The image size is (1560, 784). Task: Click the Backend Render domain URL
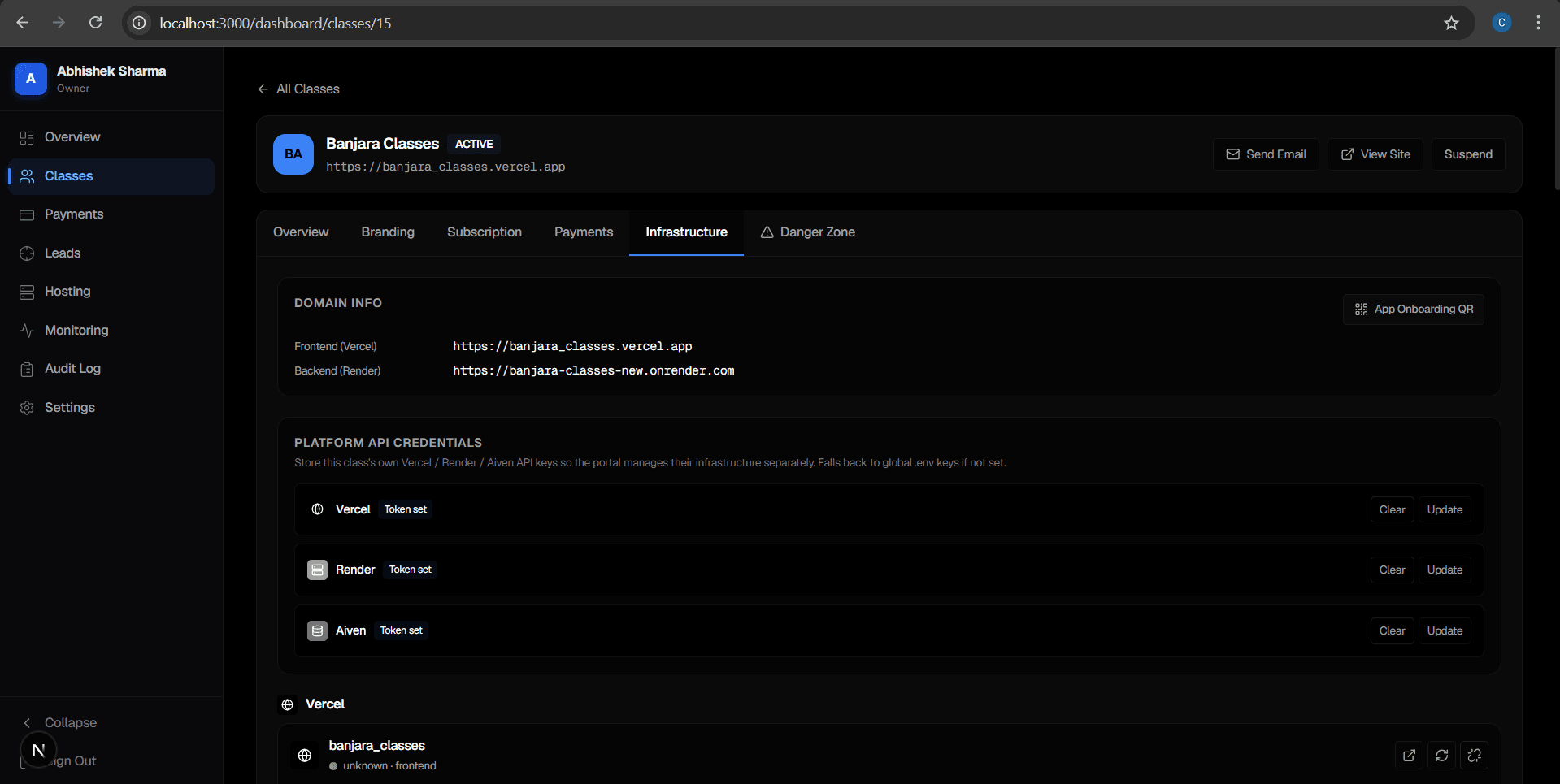point(593,370)
